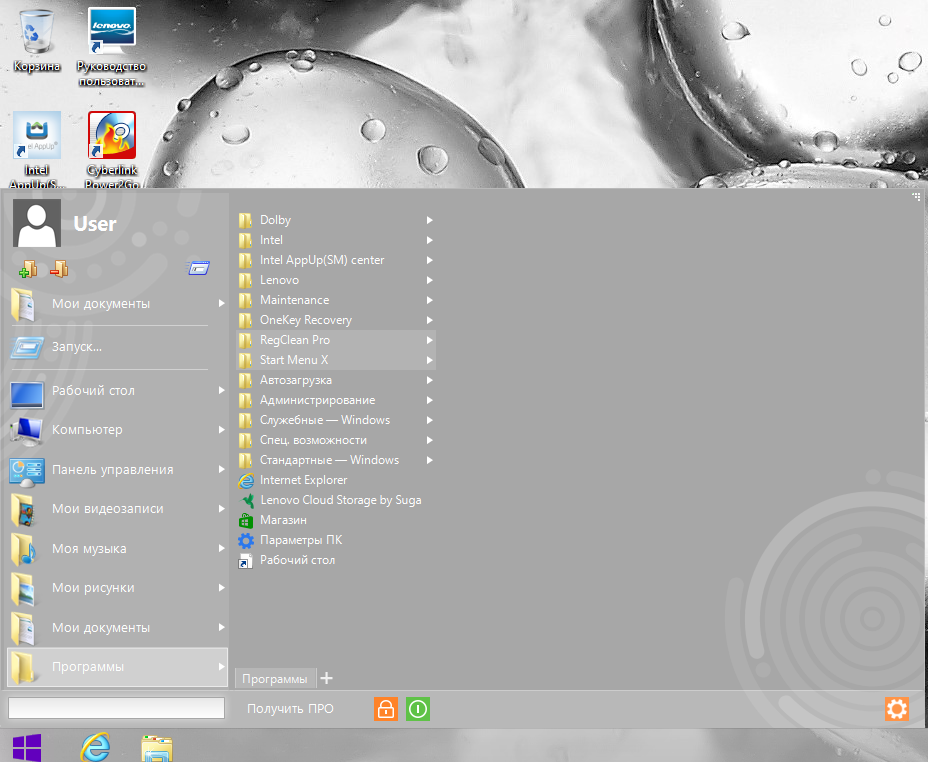
Task: Expand the RegClean Pro submenu arrow
Action: pyautogui.click(x=430, y=340)
